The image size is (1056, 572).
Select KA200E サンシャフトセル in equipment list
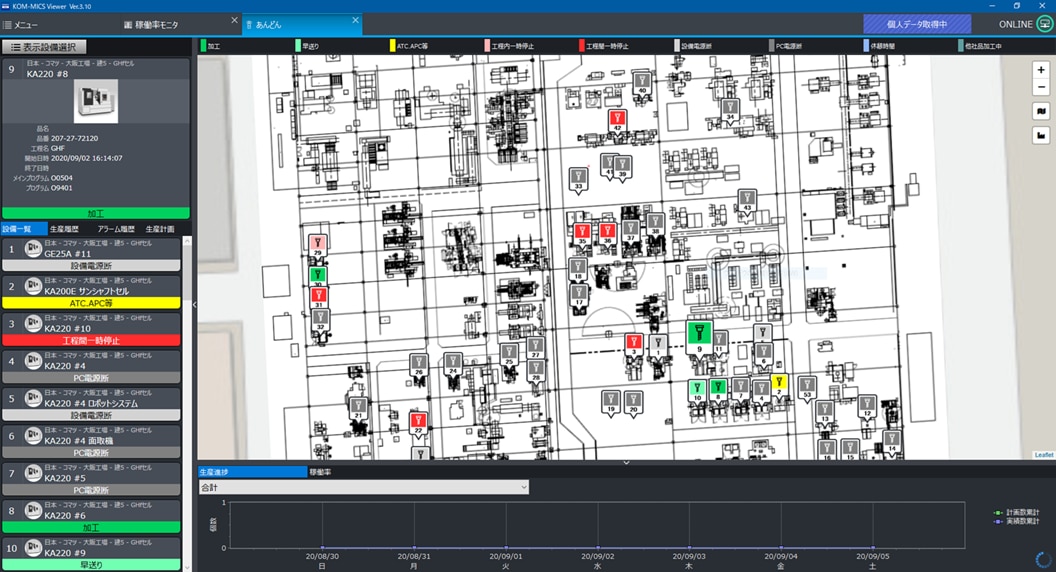[90, 291]
